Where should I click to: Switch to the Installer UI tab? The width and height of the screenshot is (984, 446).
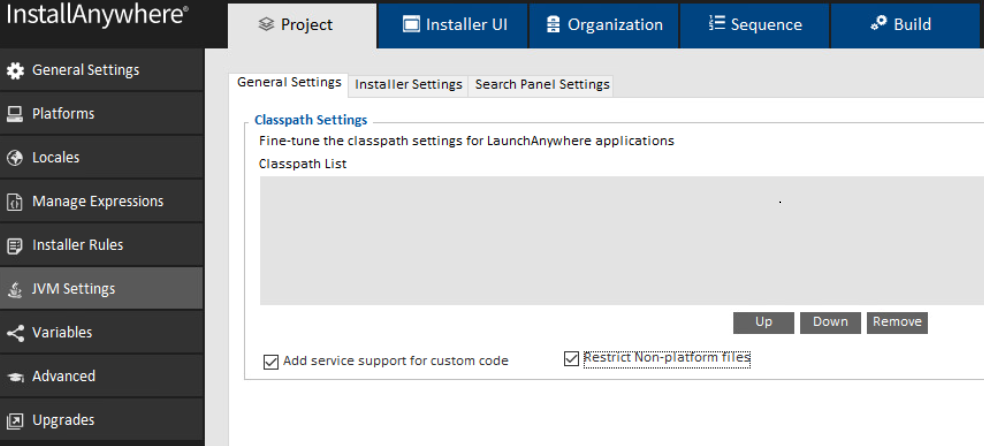[x=453, y=25]
